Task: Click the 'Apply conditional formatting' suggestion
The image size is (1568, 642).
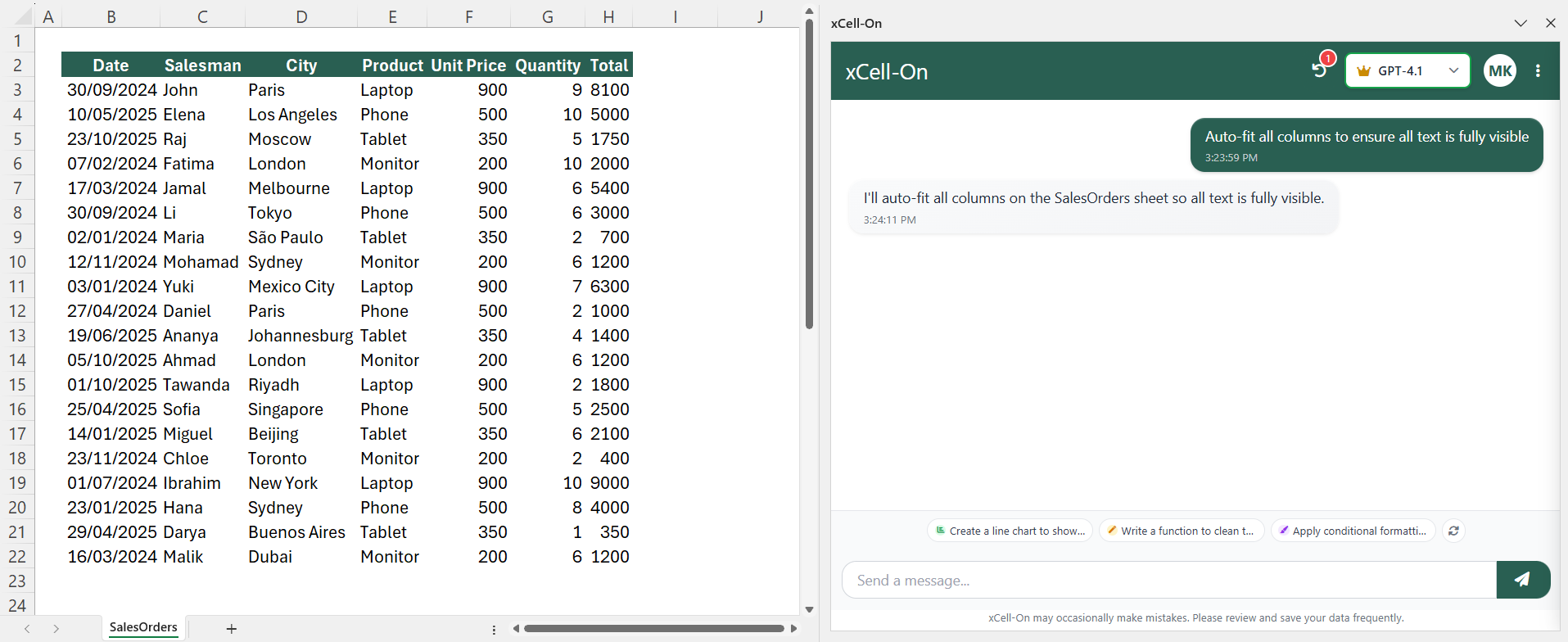Action: [x=1353, y=531]
